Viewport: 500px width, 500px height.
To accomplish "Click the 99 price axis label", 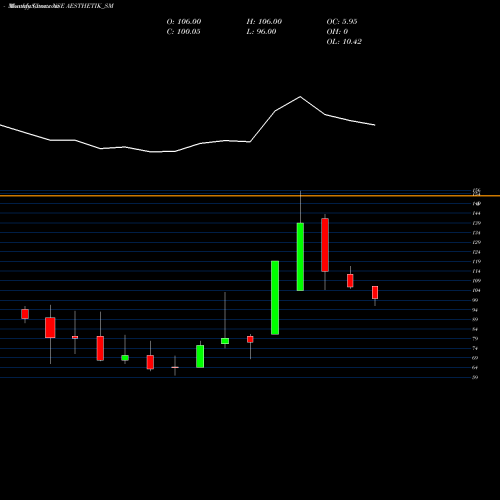I will (x=475, y=300).
